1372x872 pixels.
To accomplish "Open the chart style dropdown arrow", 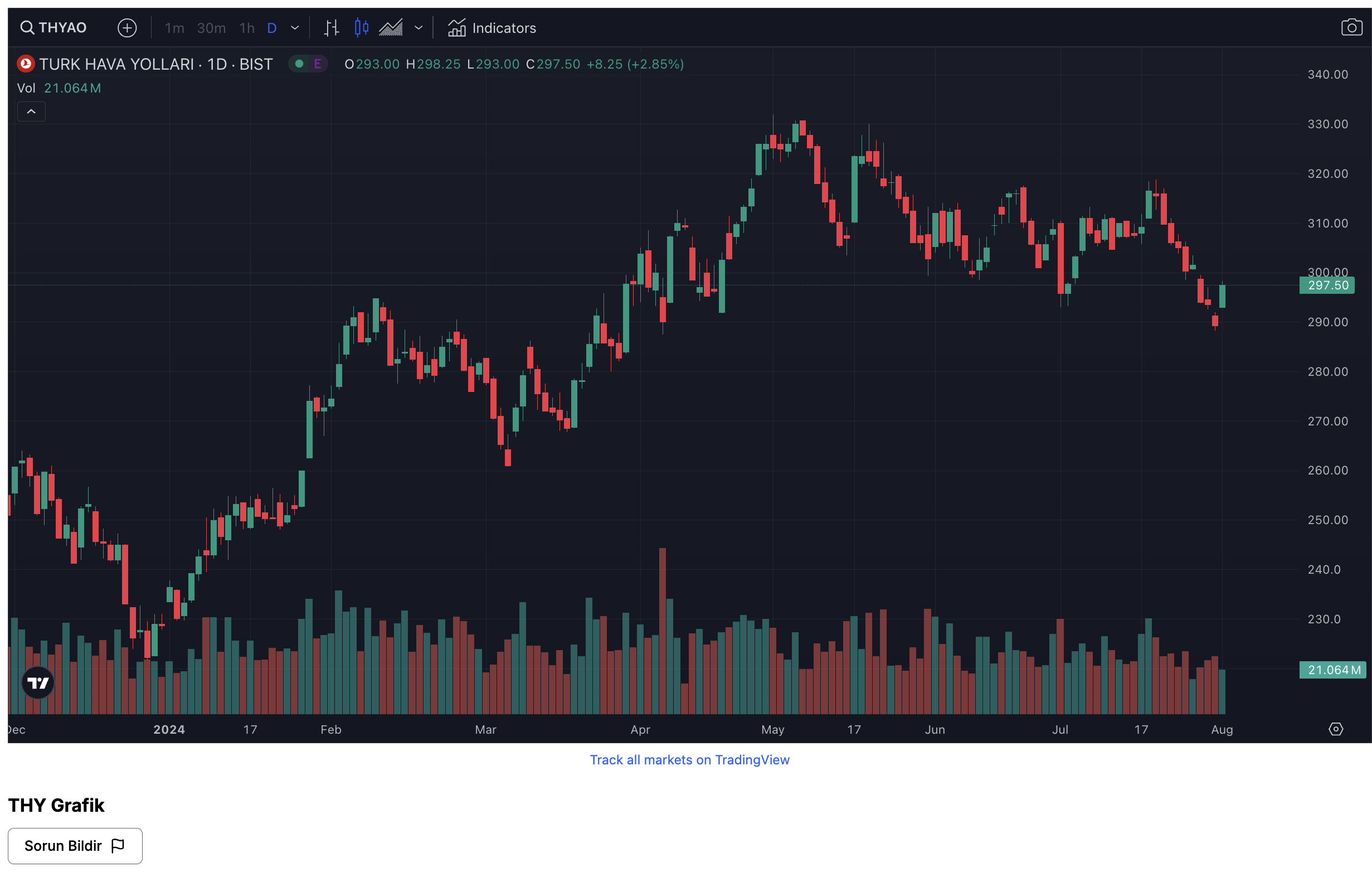I will (419, 28).
